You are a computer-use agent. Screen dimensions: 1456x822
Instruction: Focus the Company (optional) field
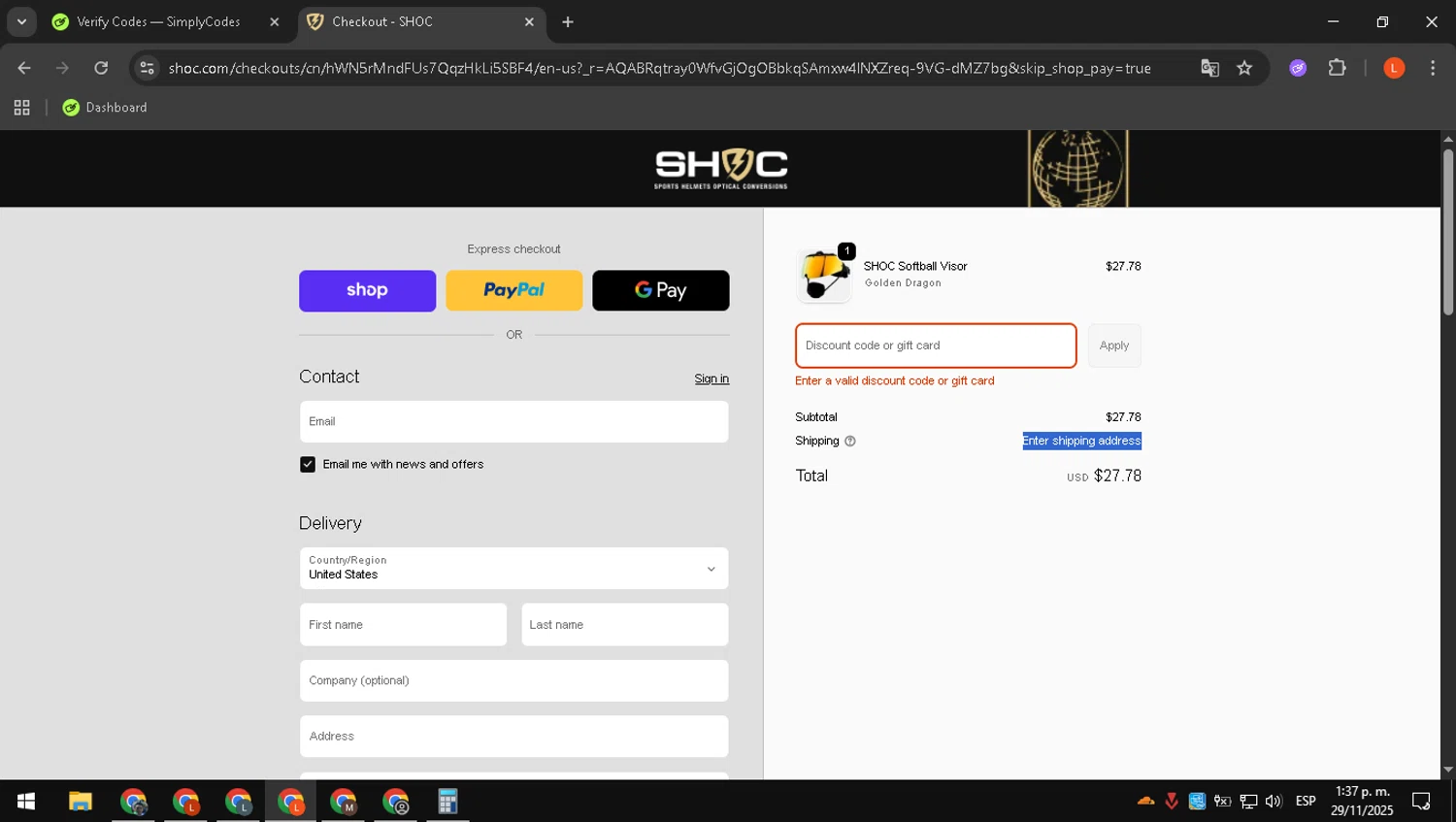pyautogui.click(x=513, y=680)
